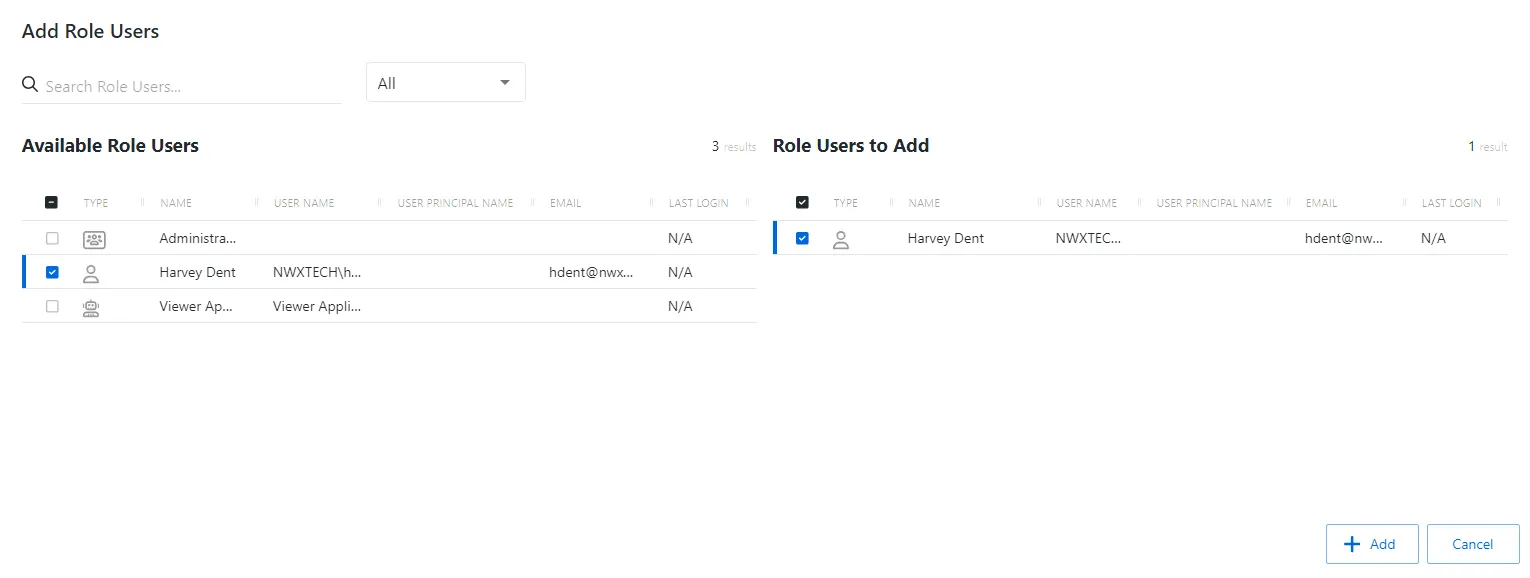Sort Role Users to Add by the Email column
The image size is (1530, 578).
coord(1321,203)
